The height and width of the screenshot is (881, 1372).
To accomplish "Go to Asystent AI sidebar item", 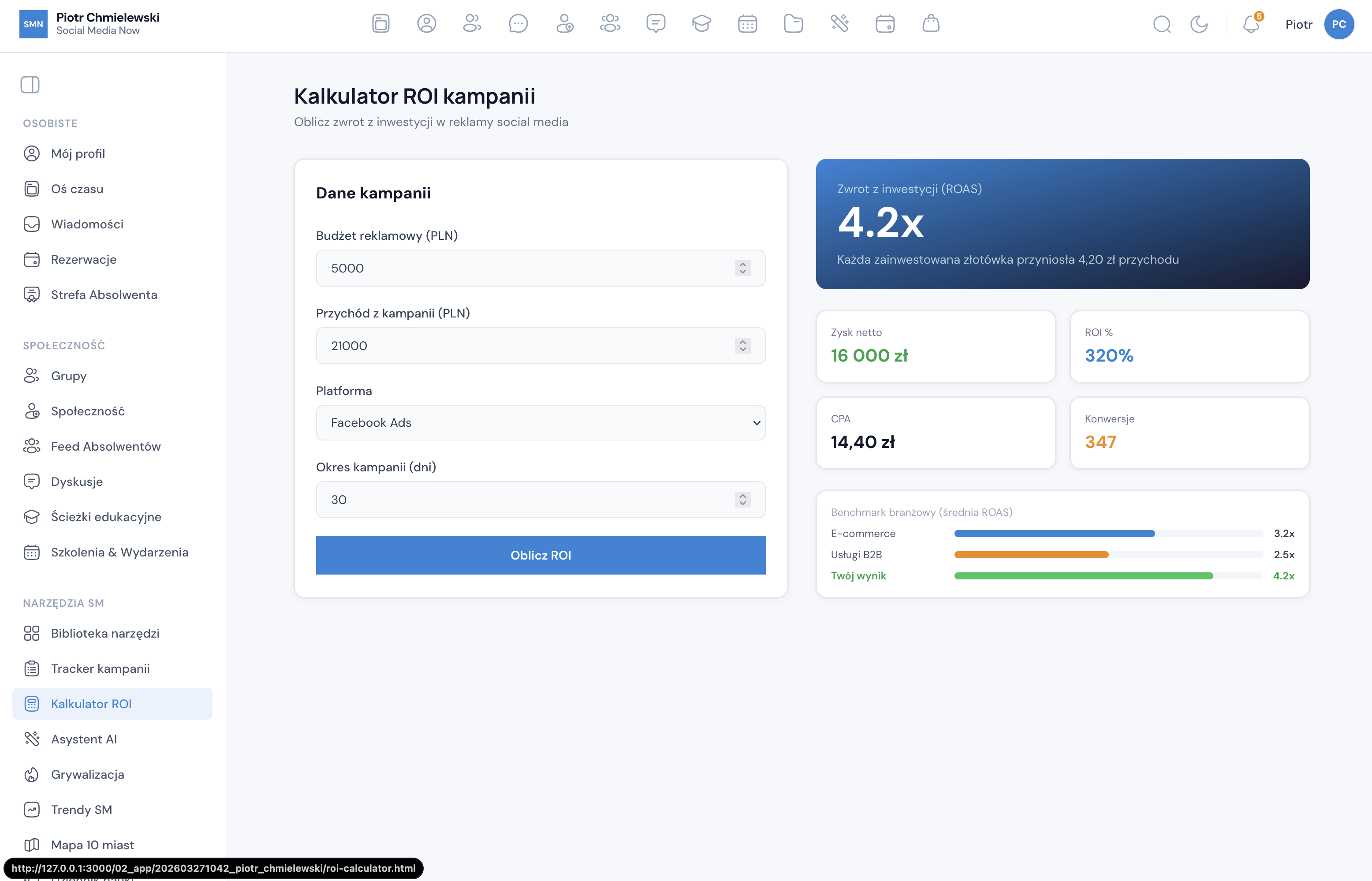I will (83, 739).
